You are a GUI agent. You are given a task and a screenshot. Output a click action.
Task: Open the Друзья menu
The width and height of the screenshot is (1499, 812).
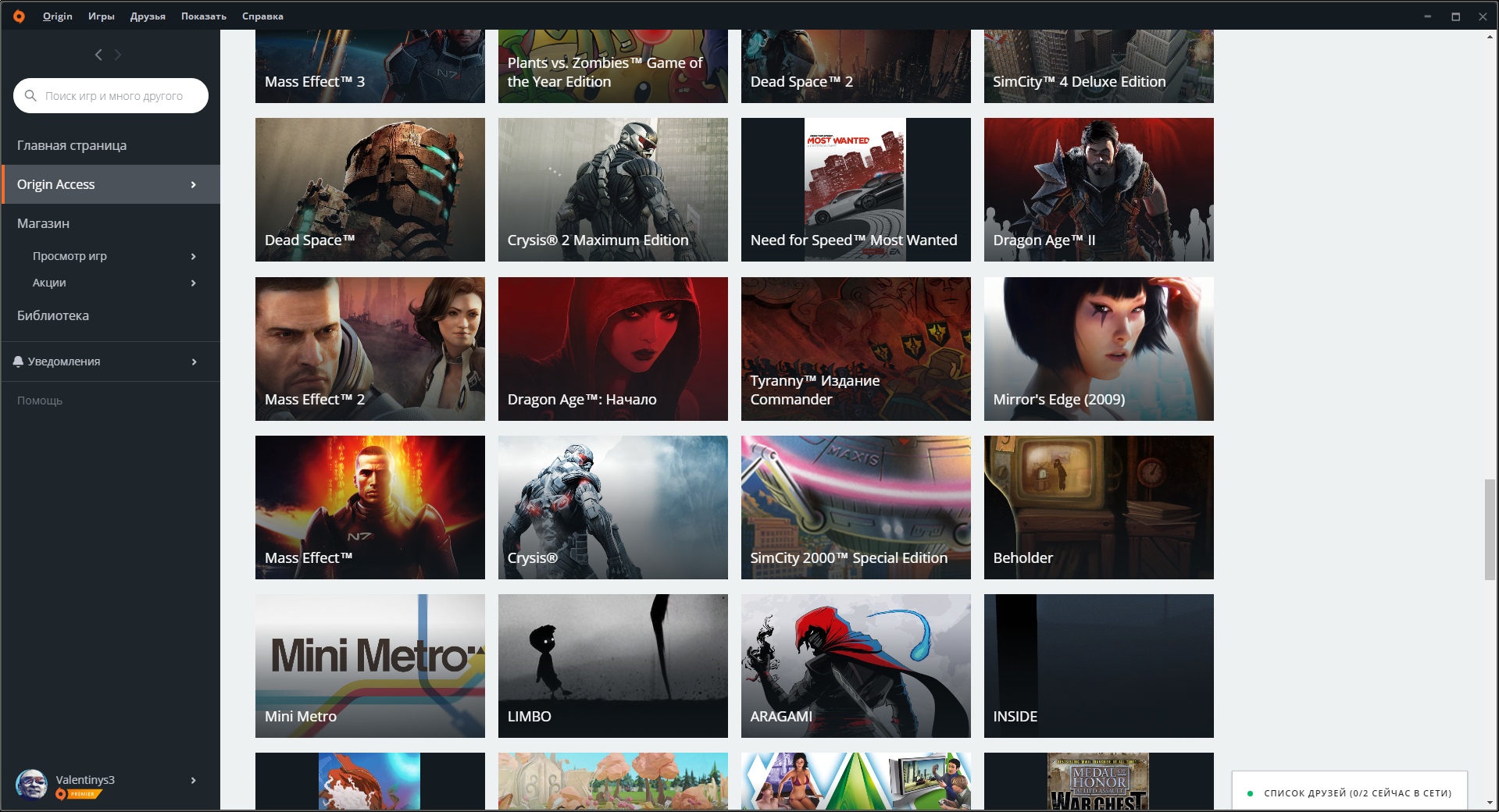pyautogui.click(x=148, y=16)
